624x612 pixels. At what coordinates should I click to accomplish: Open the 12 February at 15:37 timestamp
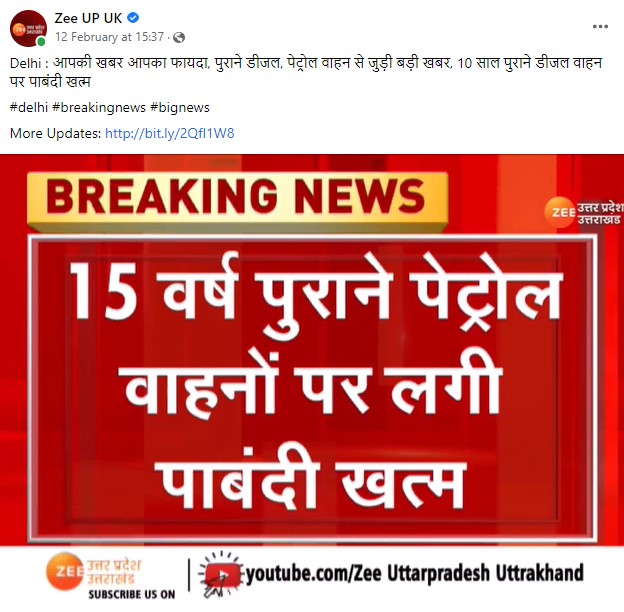pyautogui.click(x=109, y=37)
